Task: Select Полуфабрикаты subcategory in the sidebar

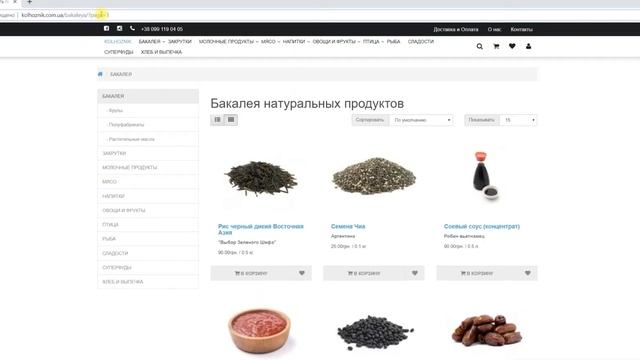Action: pos(148,125)
